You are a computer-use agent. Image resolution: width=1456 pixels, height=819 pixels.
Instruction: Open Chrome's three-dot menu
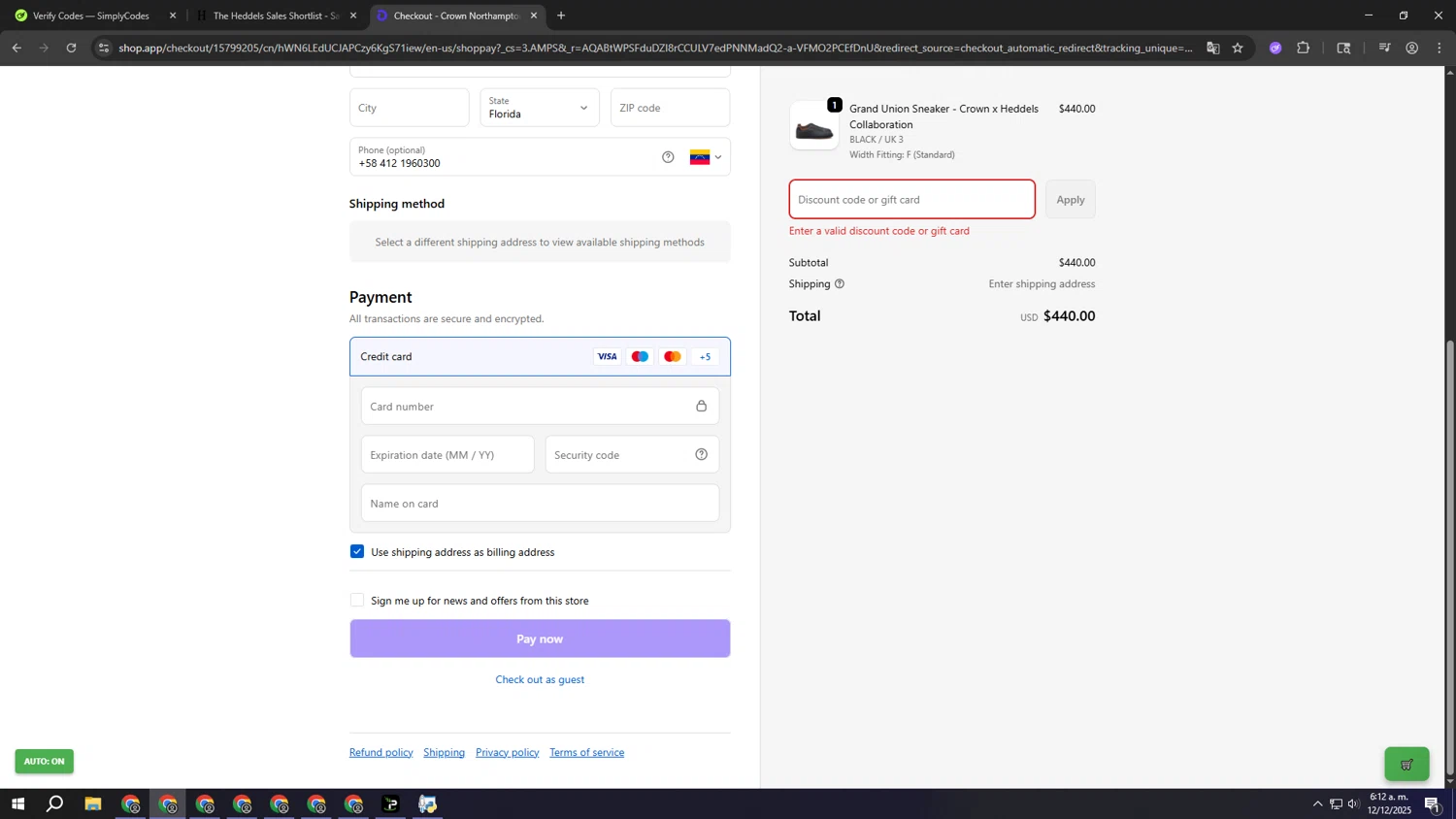[1439, 48]
